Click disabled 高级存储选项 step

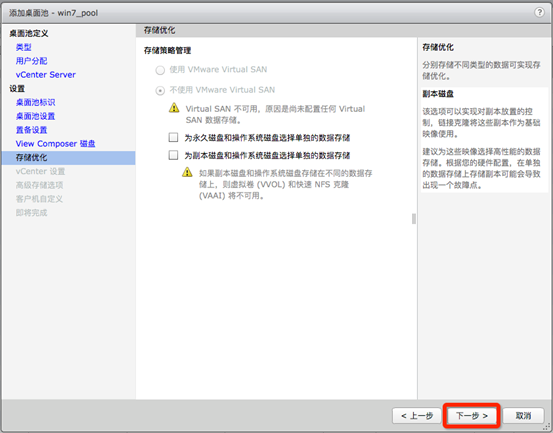[x=40, y=185]
